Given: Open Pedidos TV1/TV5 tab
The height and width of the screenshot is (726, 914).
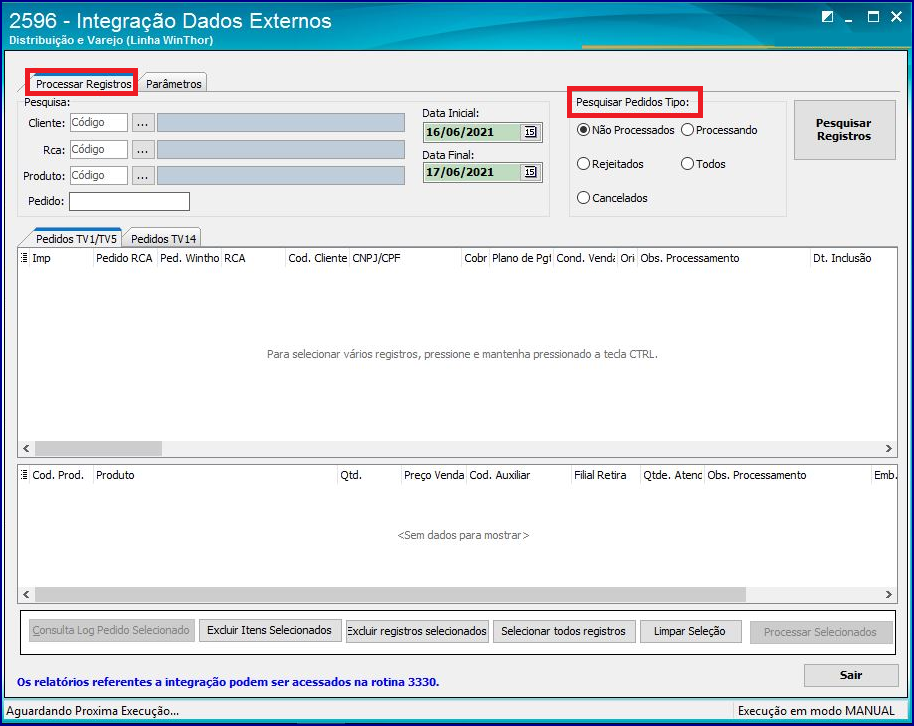Looking at the screenshot, I should point(76,239).
